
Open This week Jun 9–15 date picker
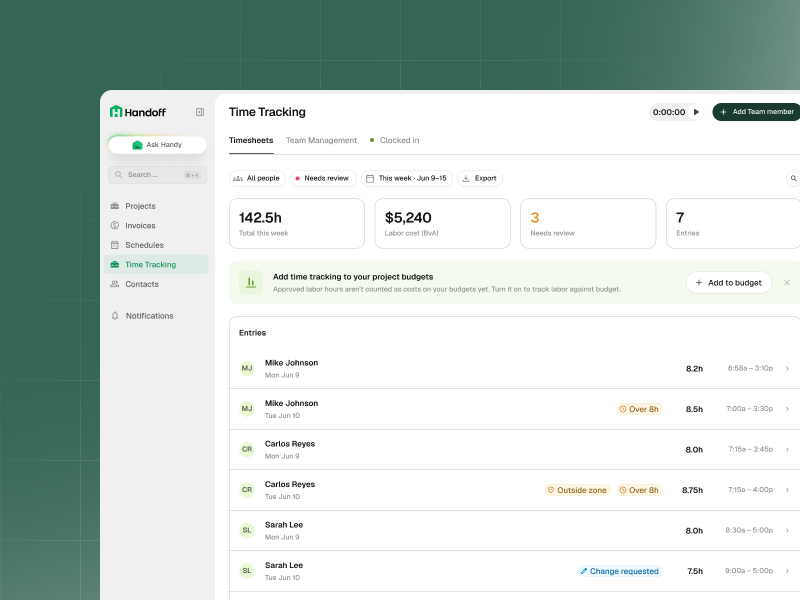tap(407, 179)
